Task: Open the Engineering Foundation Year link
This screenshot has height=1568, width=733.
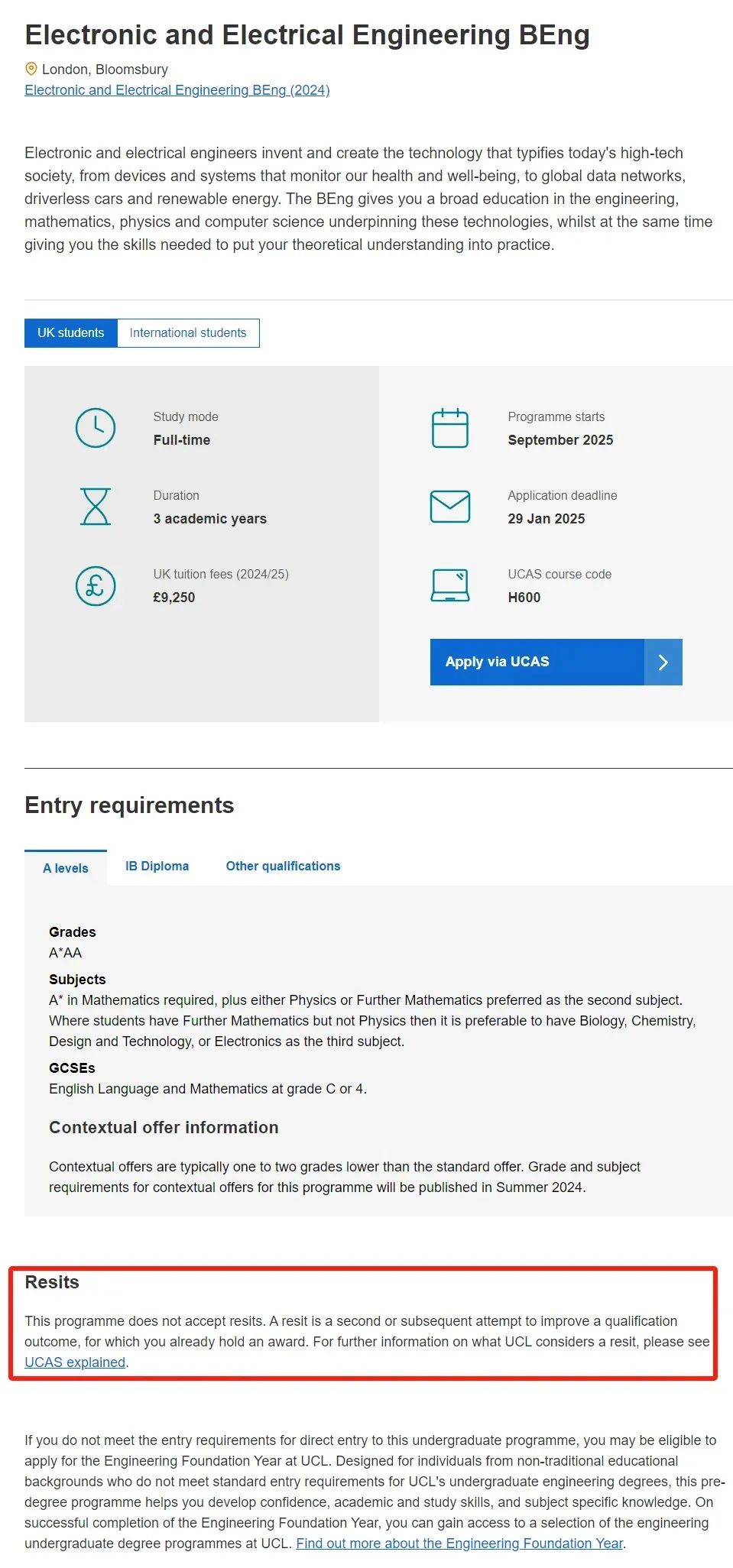Action: pyautogui.click(x=460, y=1543)
